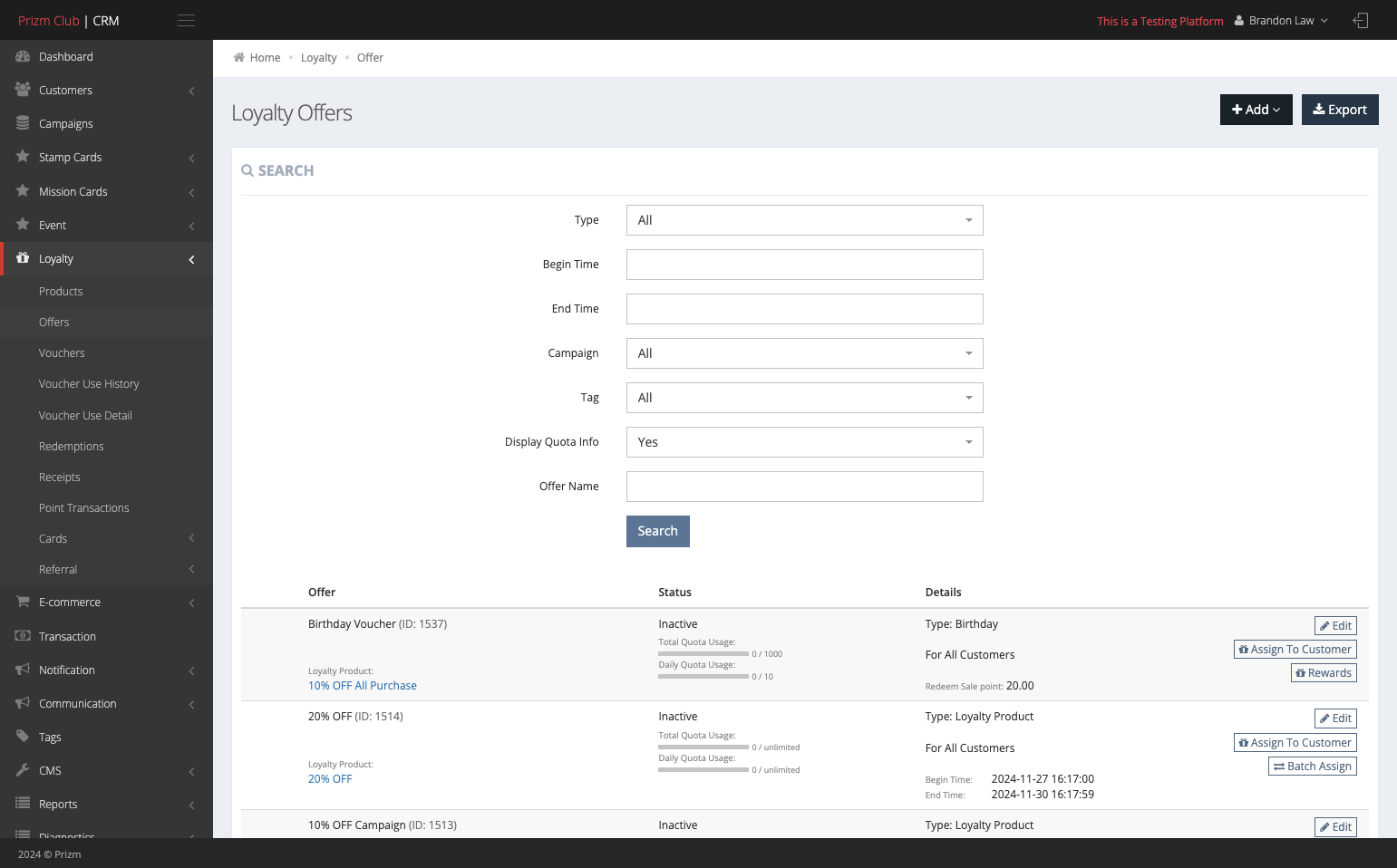1397x868 pixels.
Task: Toggle the sidebar hamburger menu icon
Action: 186,21
